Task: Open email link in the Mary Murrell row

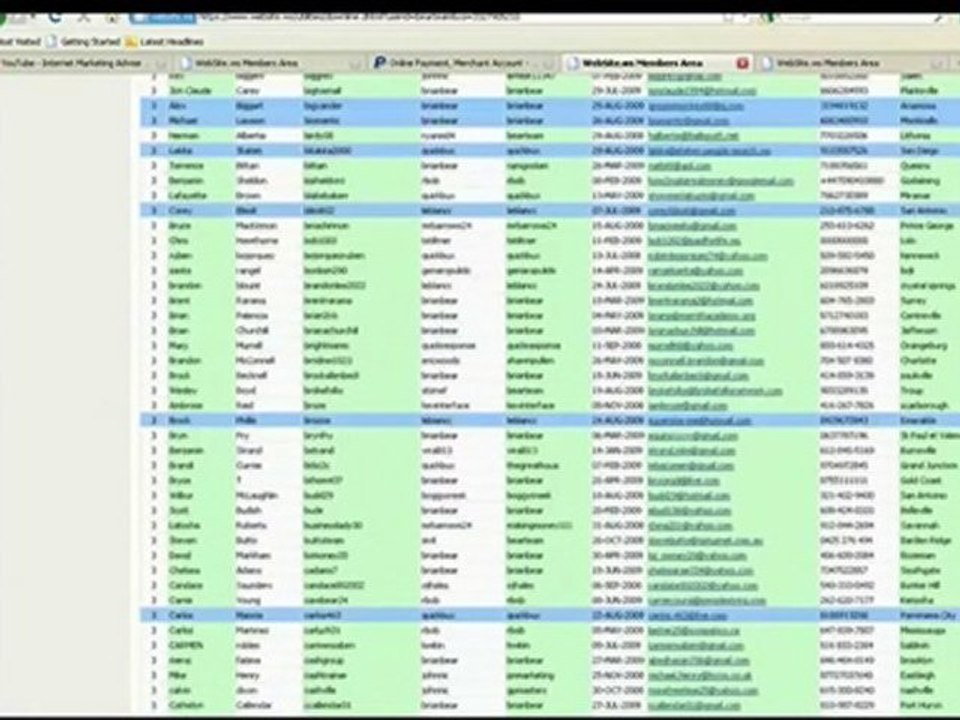Action: click(x=690, y=346)
